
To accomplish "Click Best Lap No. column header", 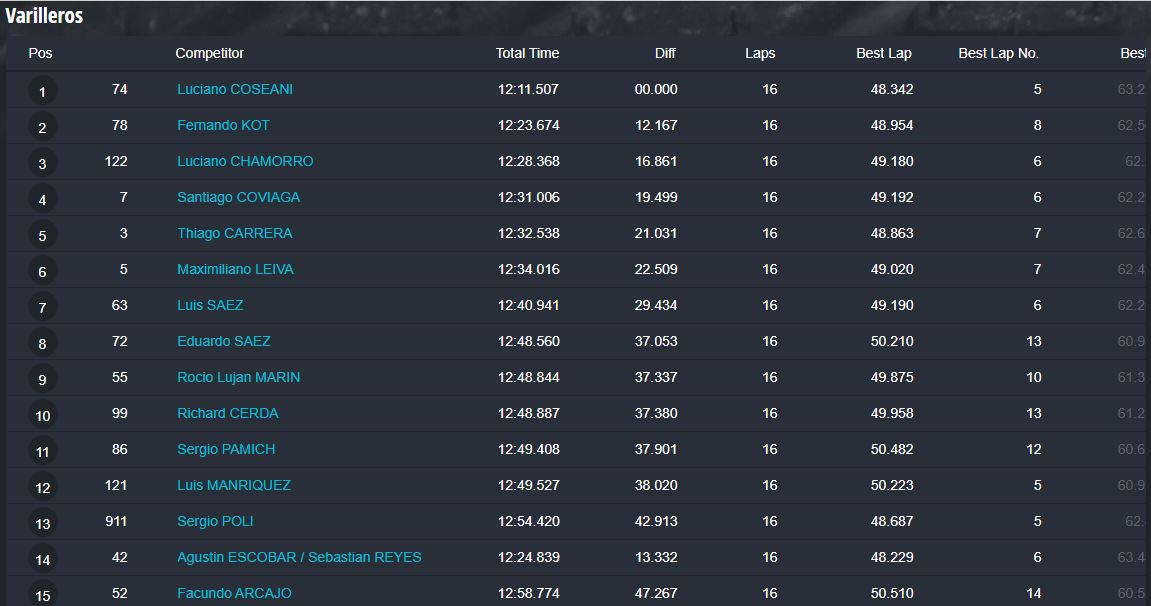I will 998,54.
